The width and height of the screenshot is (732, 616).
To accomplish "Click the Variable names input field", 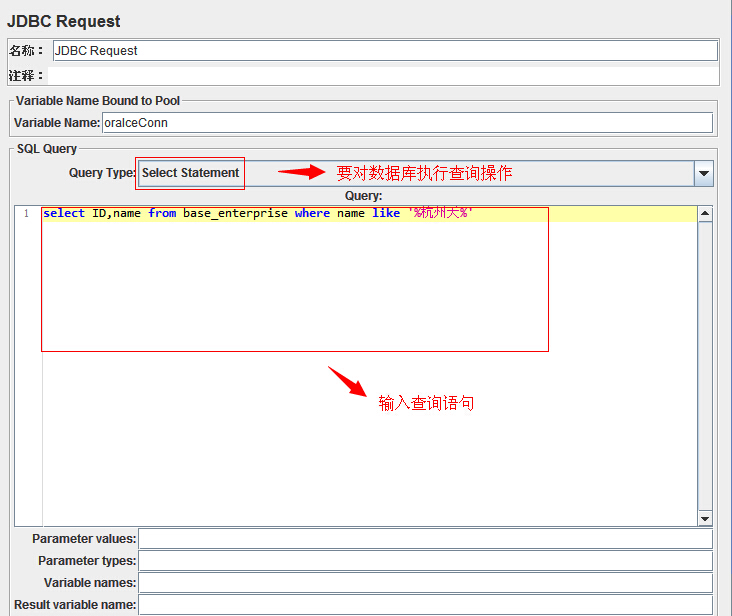I will click(425, 583).
